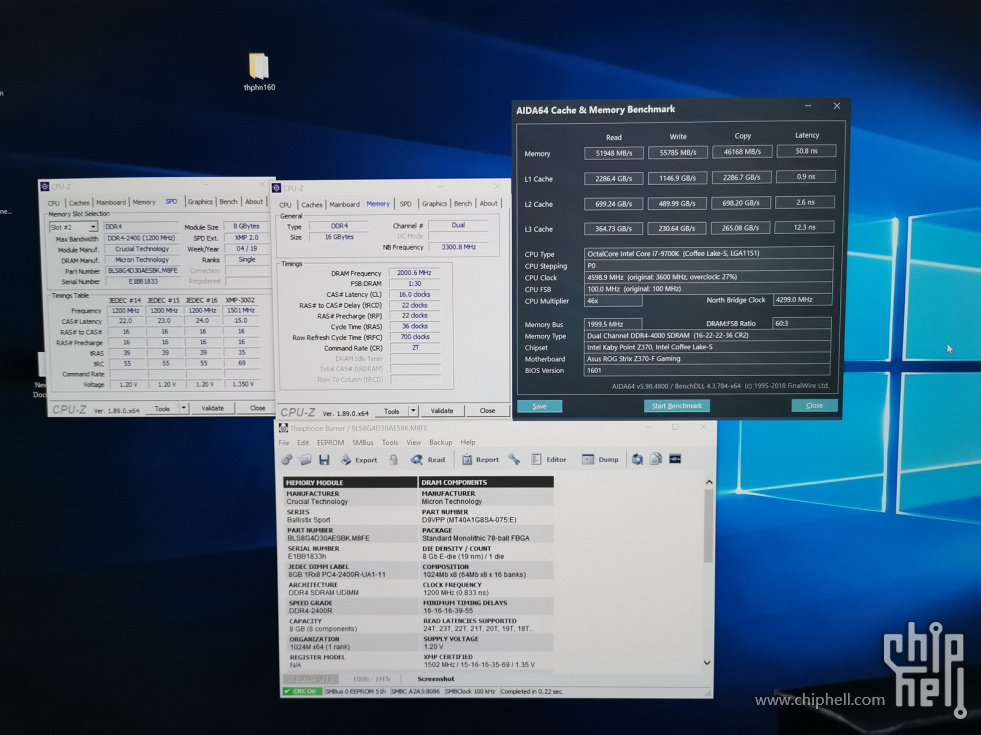The image size is (981, 735).
Task: Switch to About tab in CPU-Z SPD window
Action: tap(254, 202)
